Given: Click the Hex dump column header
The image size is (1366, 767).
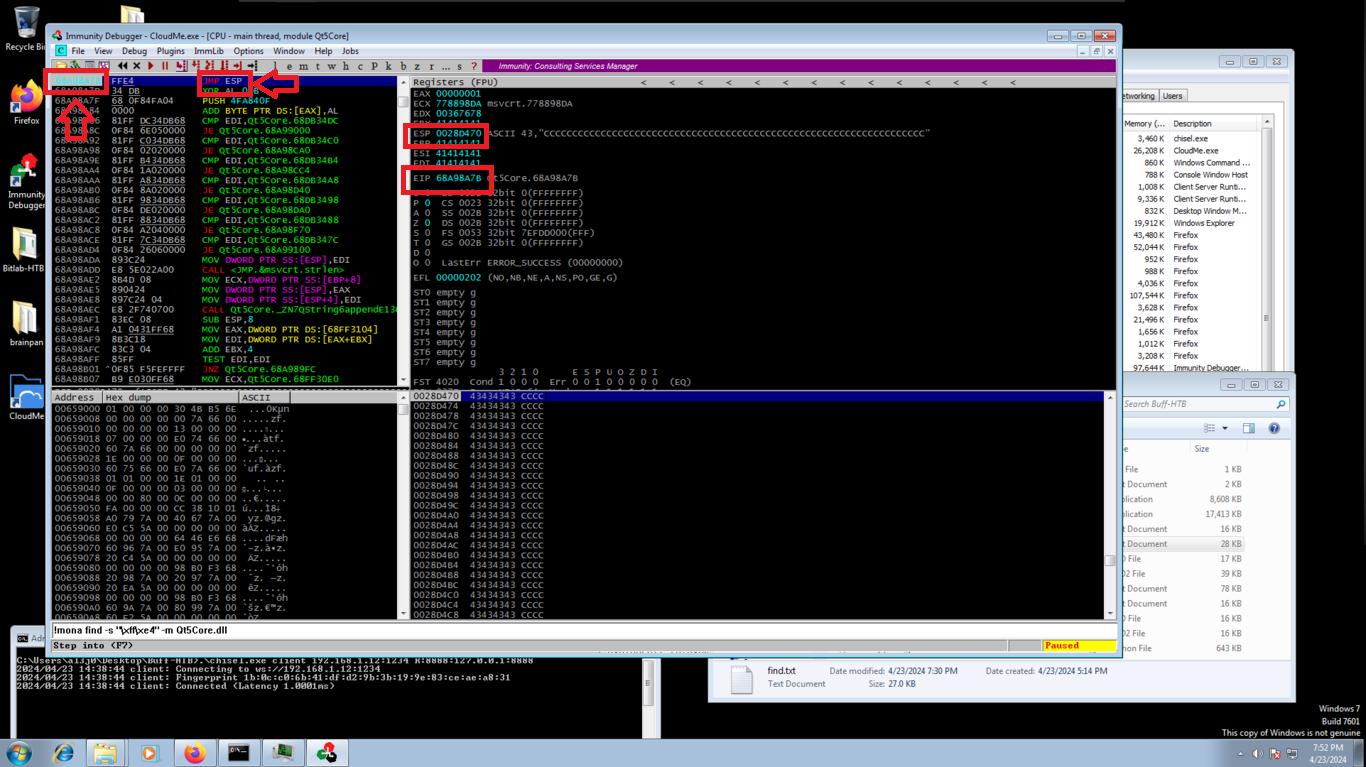Looking at the screenshot, I should coord(170,398).
